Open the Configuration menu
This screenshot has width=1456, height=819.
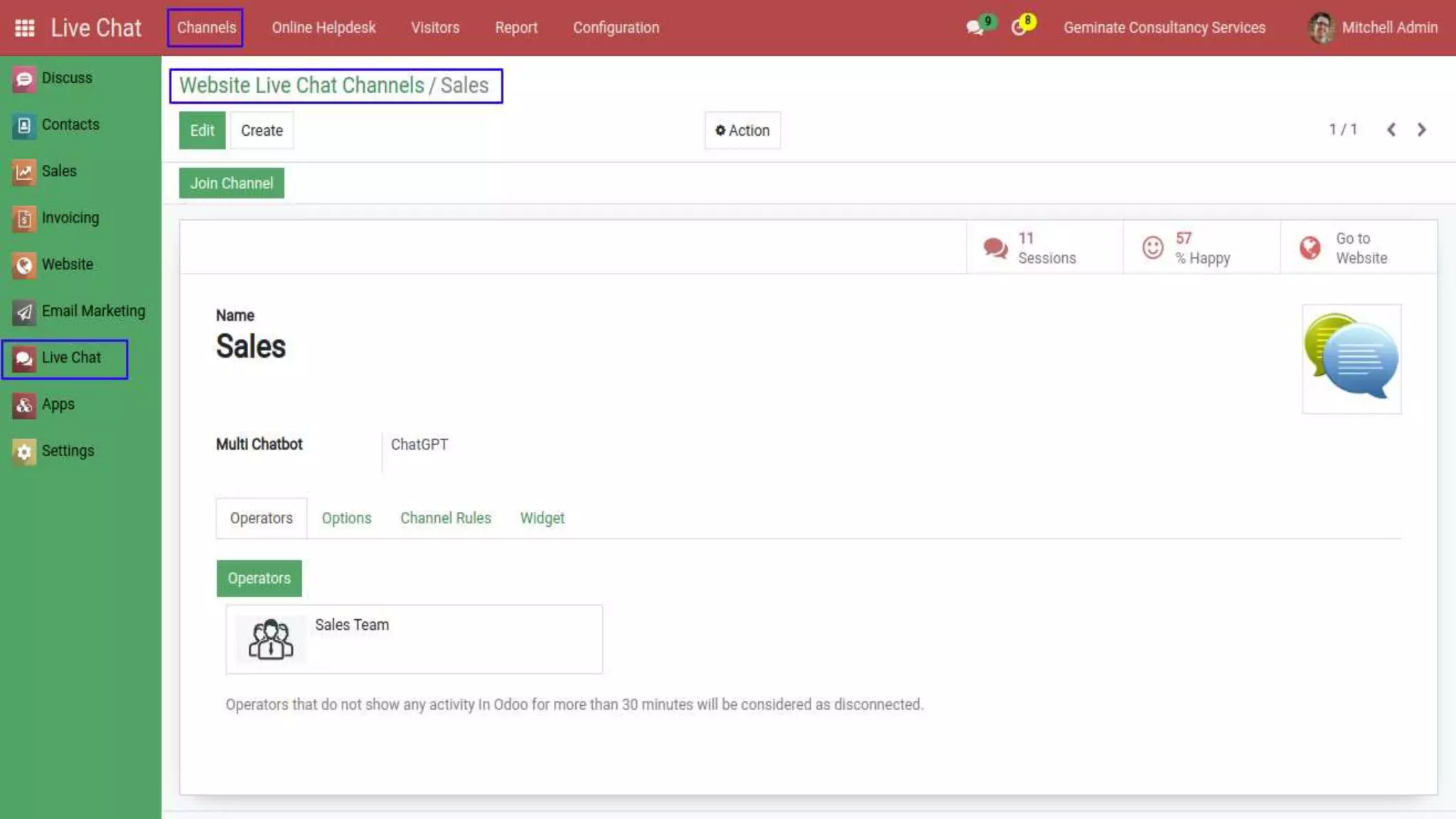[616, 28]
